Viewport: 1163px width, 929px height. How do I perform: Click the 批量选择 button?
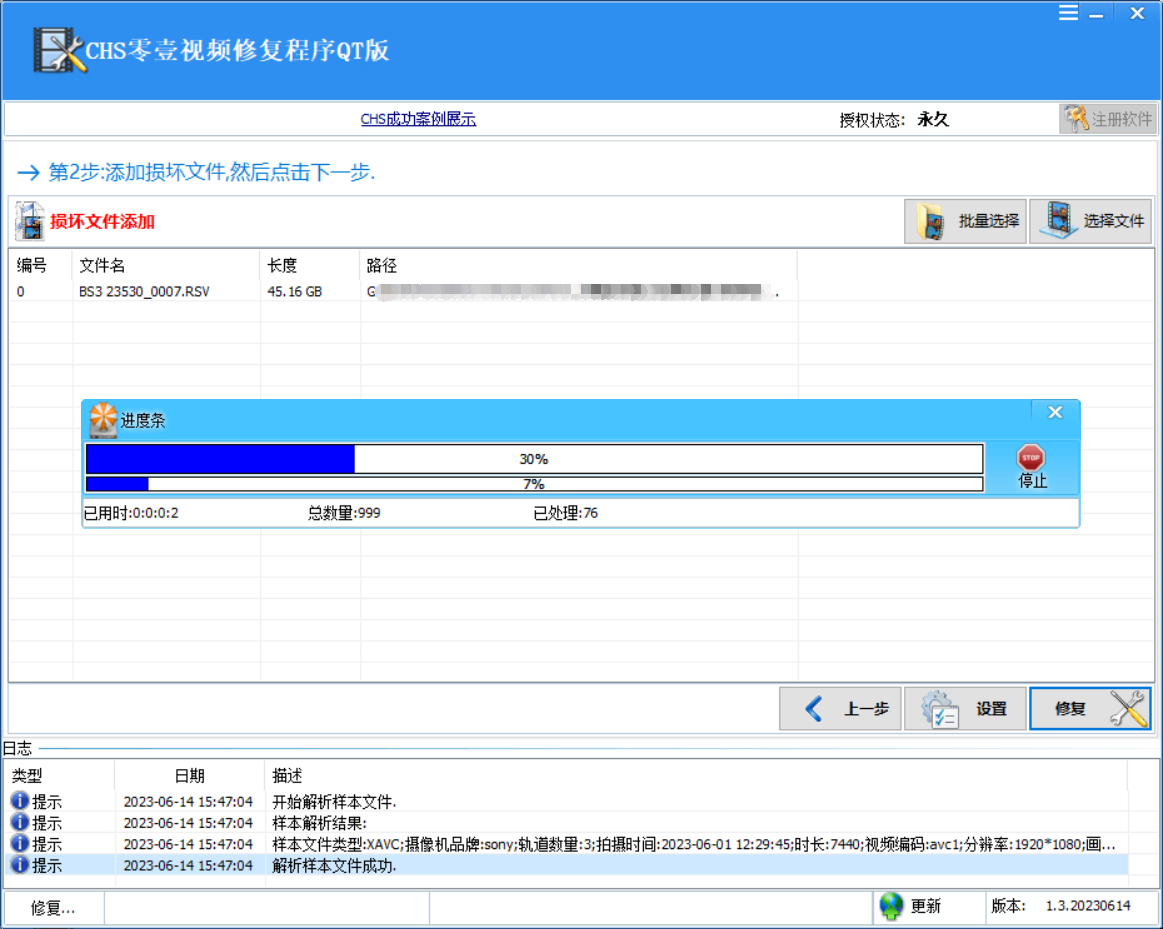click(x=965, y=221)
